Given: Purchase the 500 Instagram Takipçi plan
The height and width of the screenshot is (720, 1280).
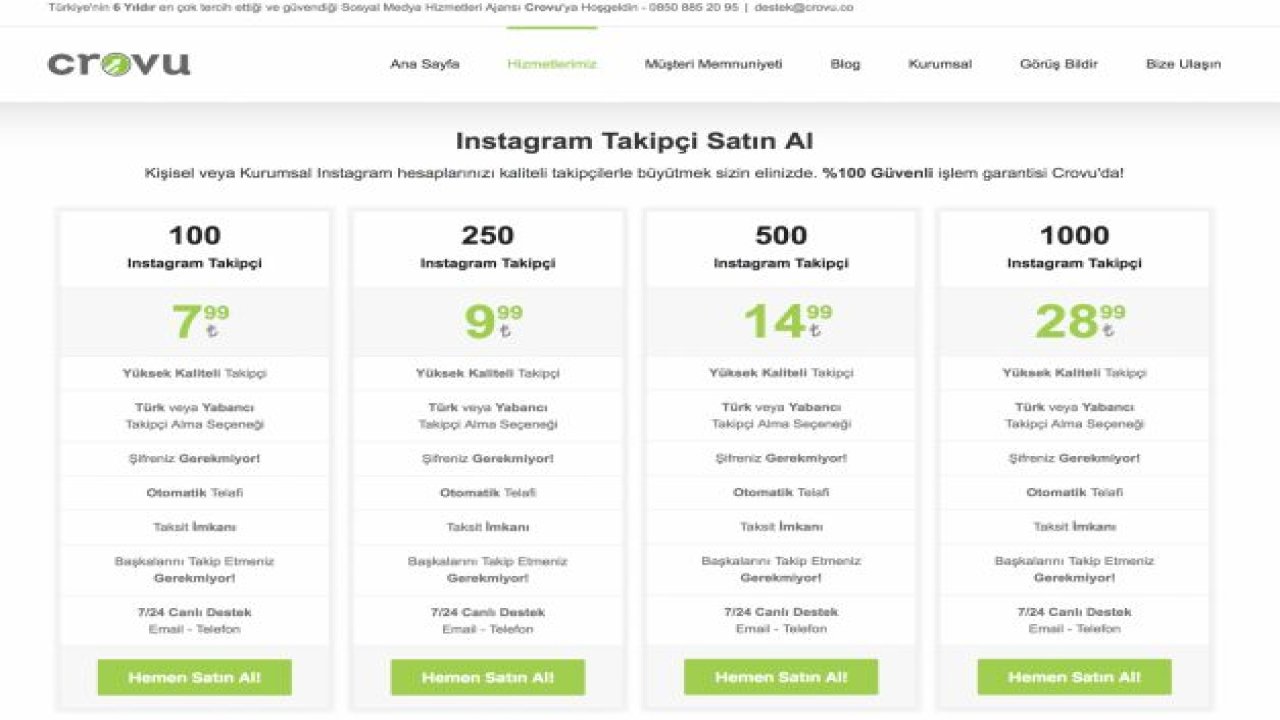Looking at the screenshot, I should pyautogui.click(x=781, y=677).
